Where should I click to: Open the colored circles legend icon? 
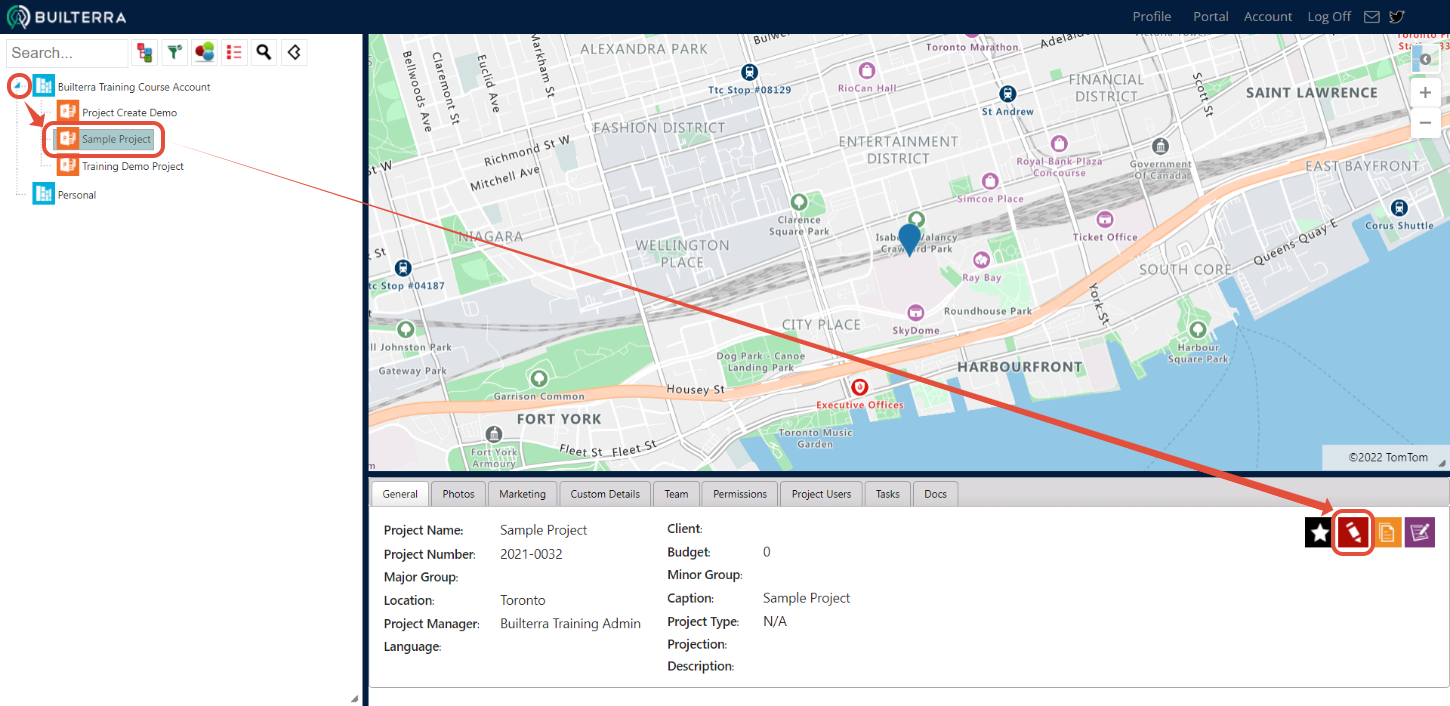pyautogui.click(x=205, y=52)
